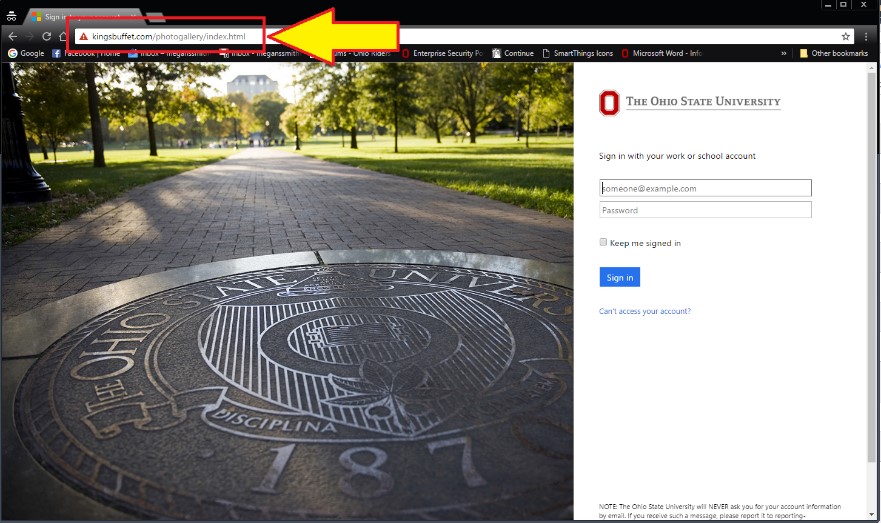This screenshot has width=881, height=523.
Task: Click the kingsbuffet.com address bar URL
Action: [169, 37]
